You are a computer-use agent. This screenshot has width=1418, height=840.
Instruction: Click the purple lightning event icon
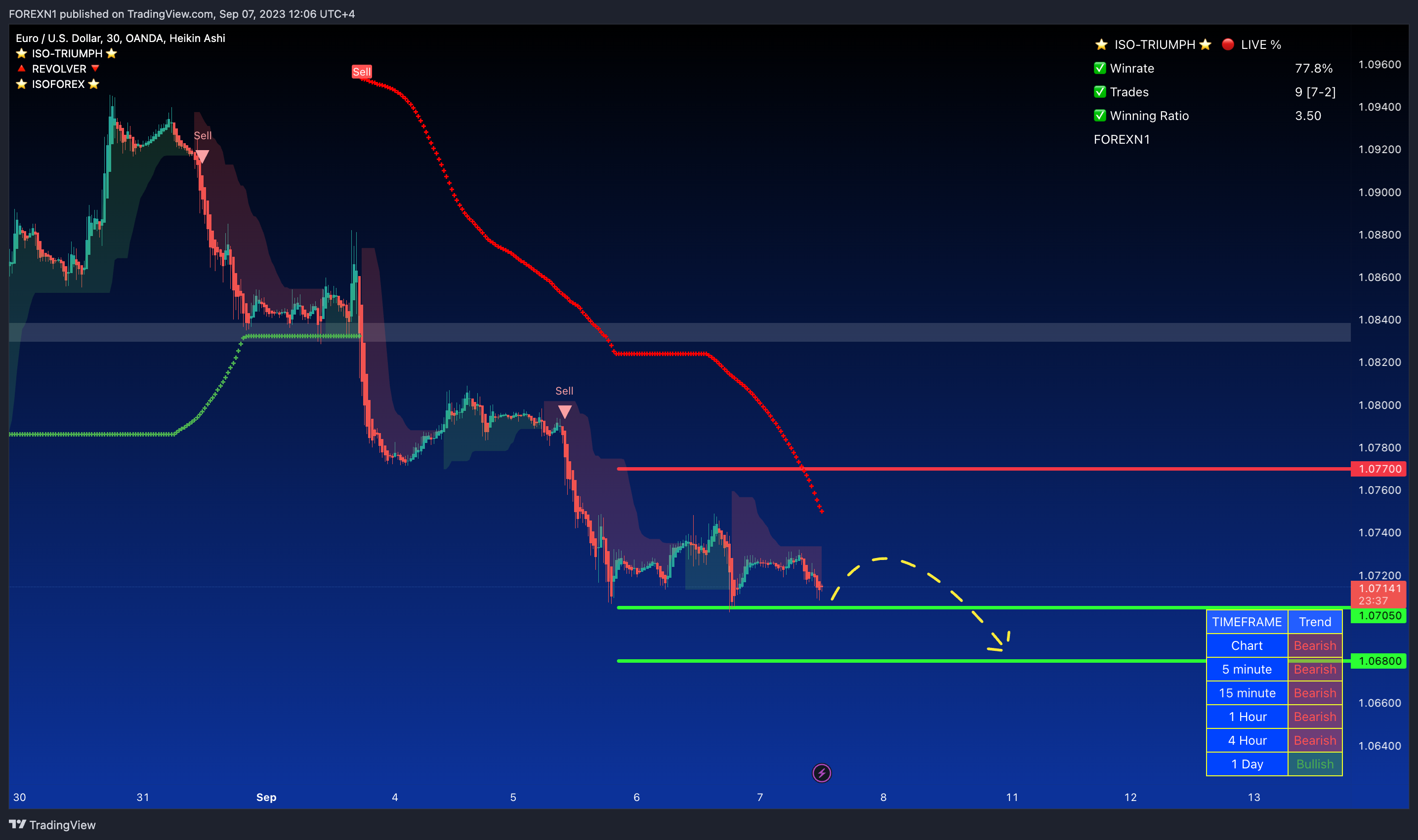(x=822, y=773)
